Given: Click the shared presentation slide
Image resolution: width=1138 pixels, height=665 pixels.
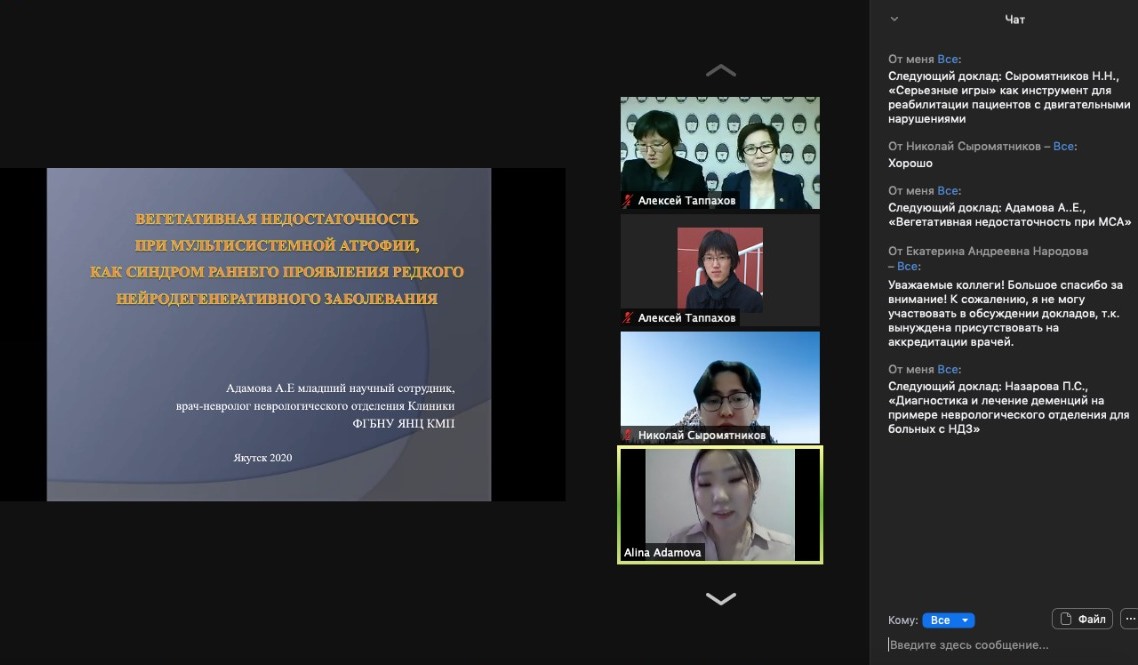Looking at the screenshot, I should 269,335.
